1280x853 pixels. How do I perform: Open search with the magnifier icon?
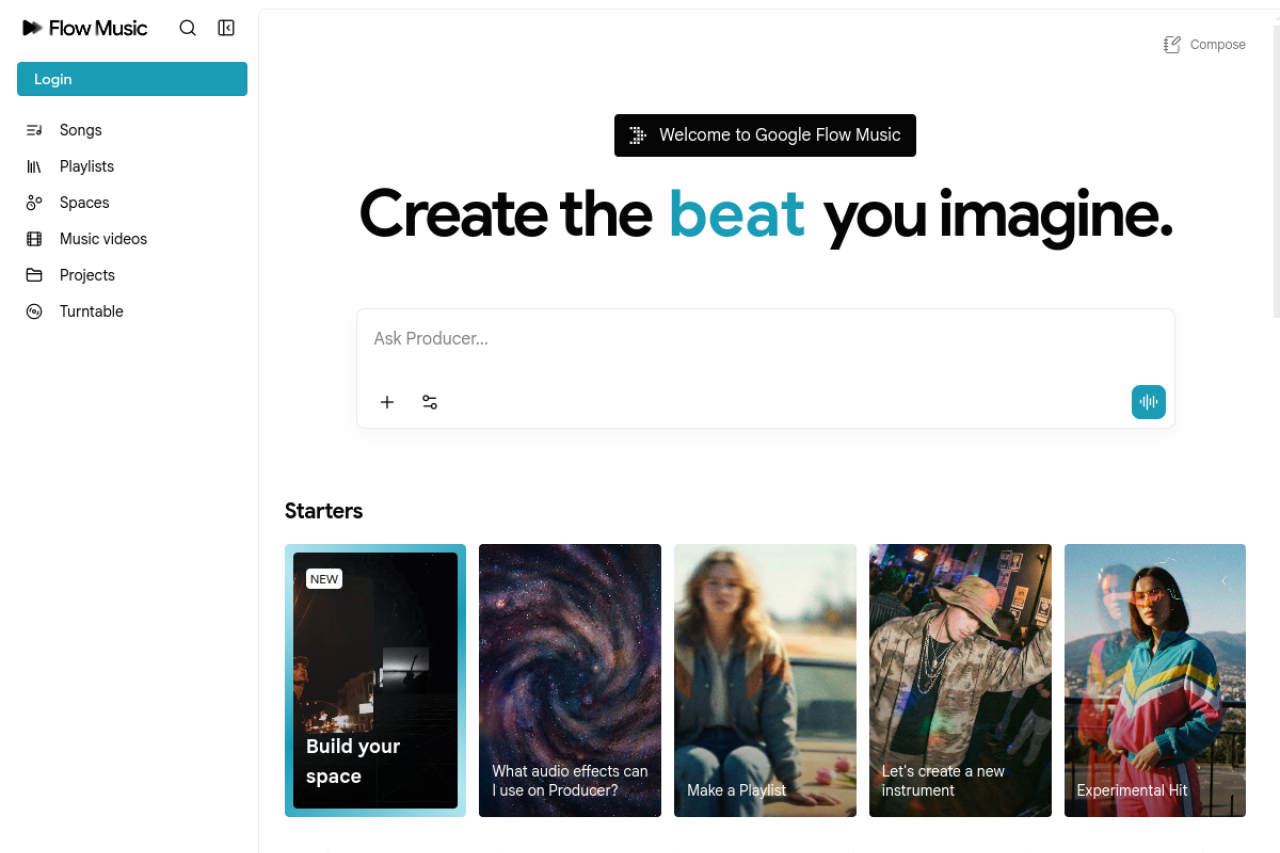click(187, 28)
